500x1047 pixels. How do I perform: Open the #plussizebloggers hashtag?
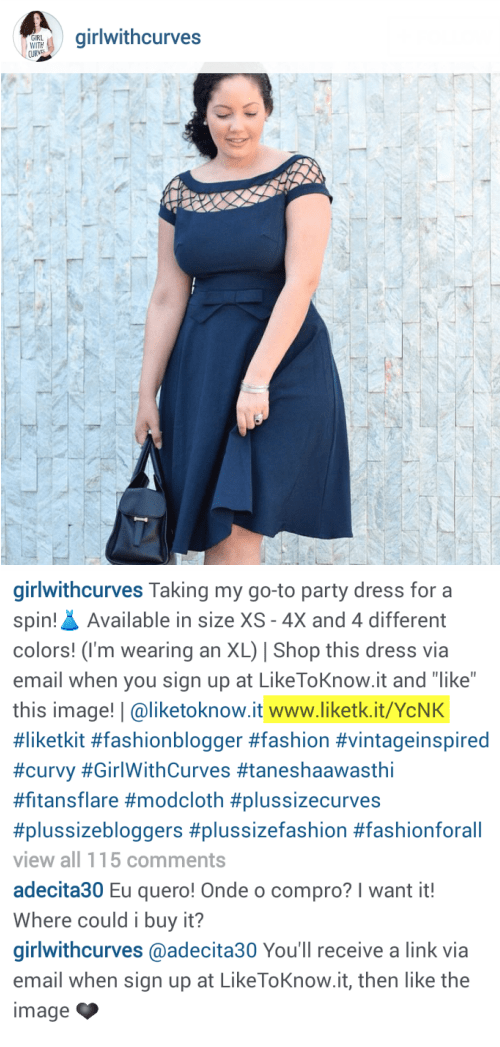point(97,831)
